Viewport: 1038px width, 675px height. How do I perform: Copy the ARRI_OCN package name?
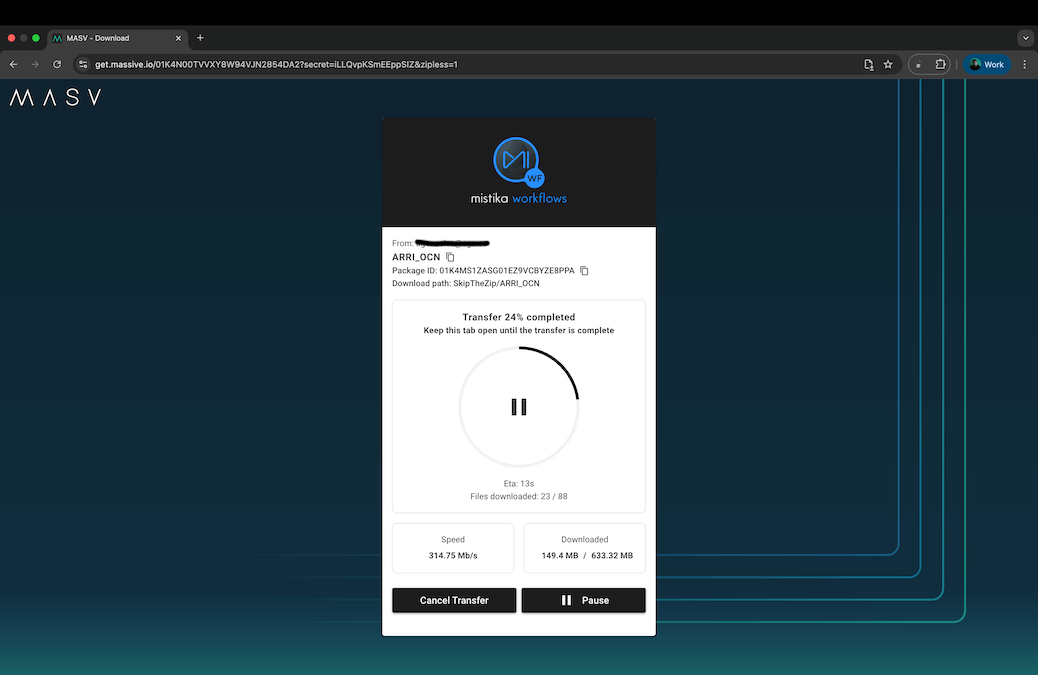click(450, 257)
